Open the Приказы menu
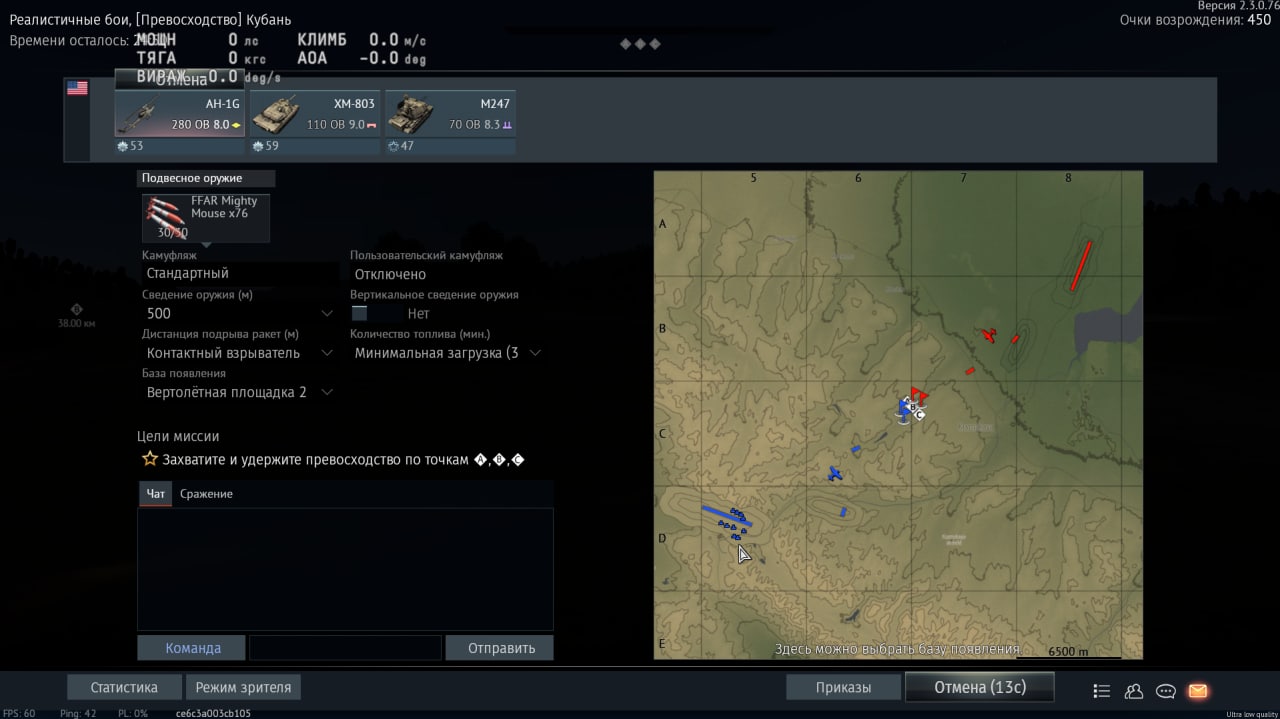 [x=843, y=687]
